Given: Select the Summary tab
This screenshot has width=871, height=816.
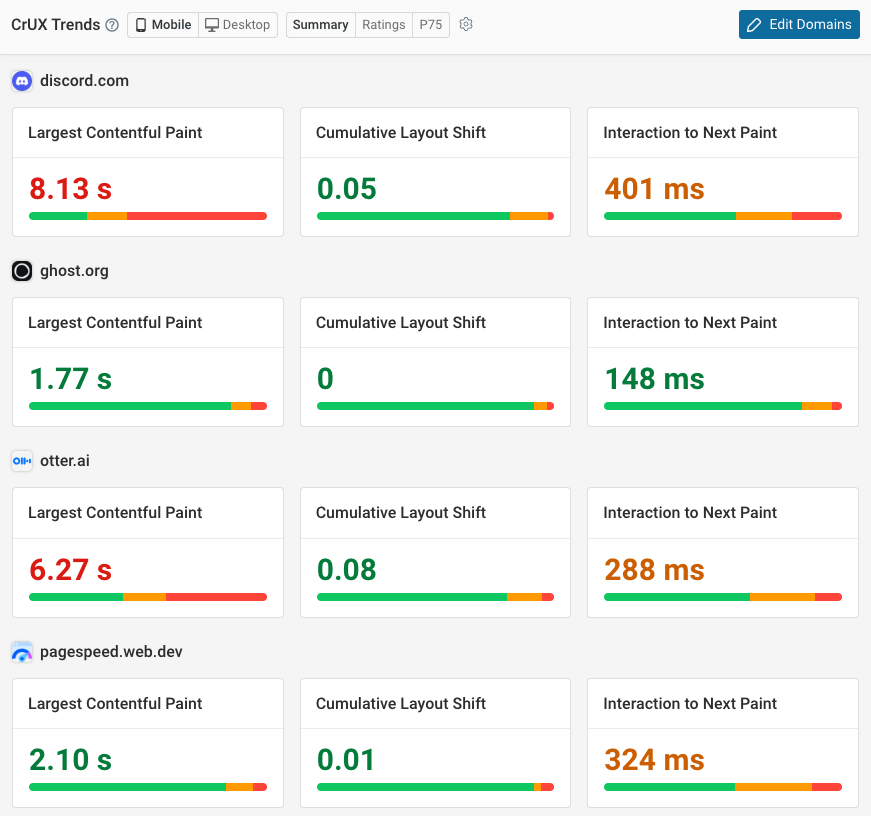Looking at the screenshot, I should point(320,25).
